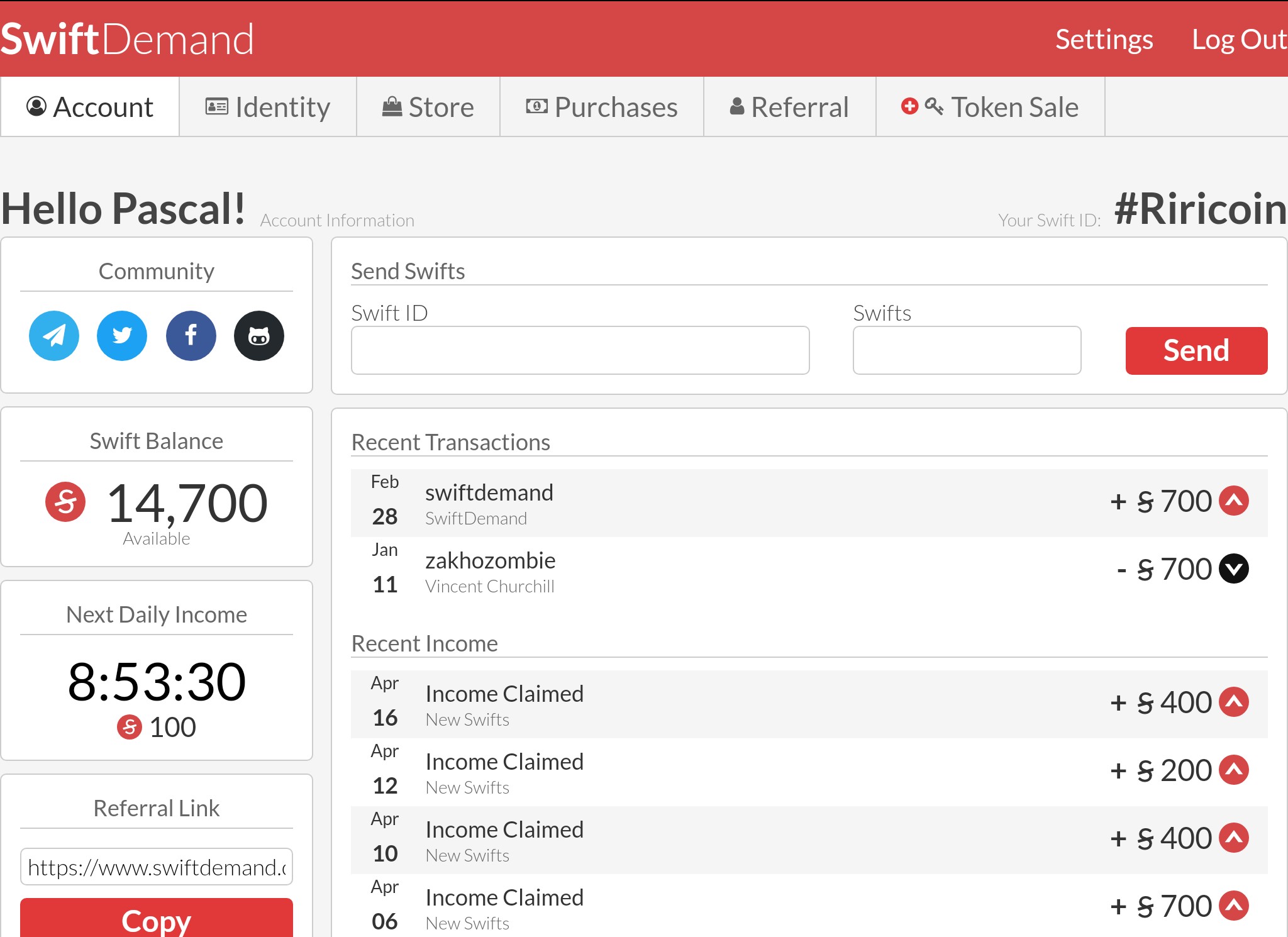Viewport: 1288px width, 937px height.
Task: Click the SwiftDemand logo
Action: tap(128, 39)
